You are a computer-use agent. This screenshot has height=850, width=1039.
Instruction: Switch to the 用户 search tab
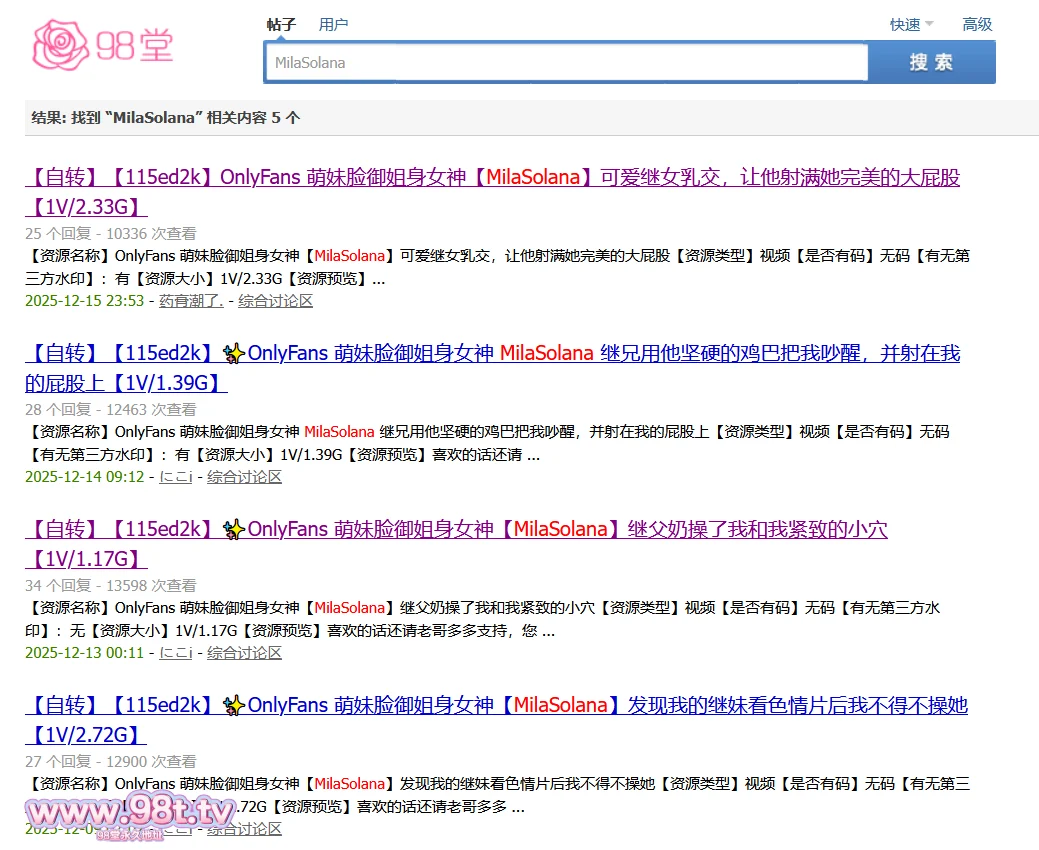point(333,24)
